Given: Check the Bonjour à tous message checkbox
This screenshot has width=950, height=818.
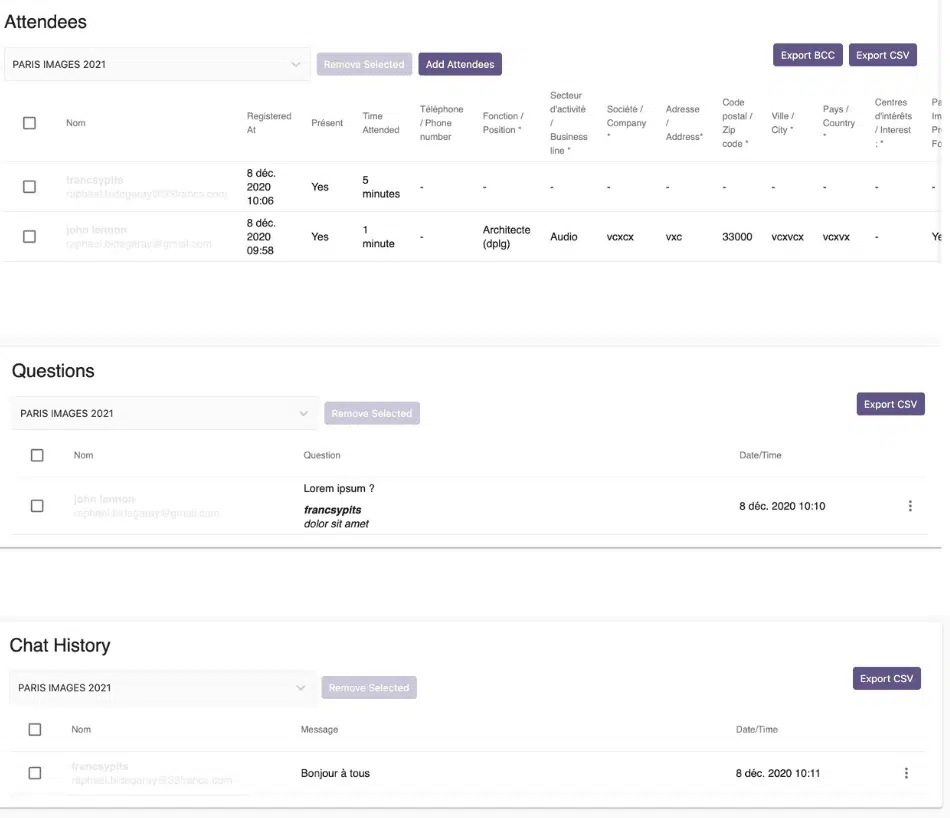Looking at the screenshot, I should click(x=35, y=773).
